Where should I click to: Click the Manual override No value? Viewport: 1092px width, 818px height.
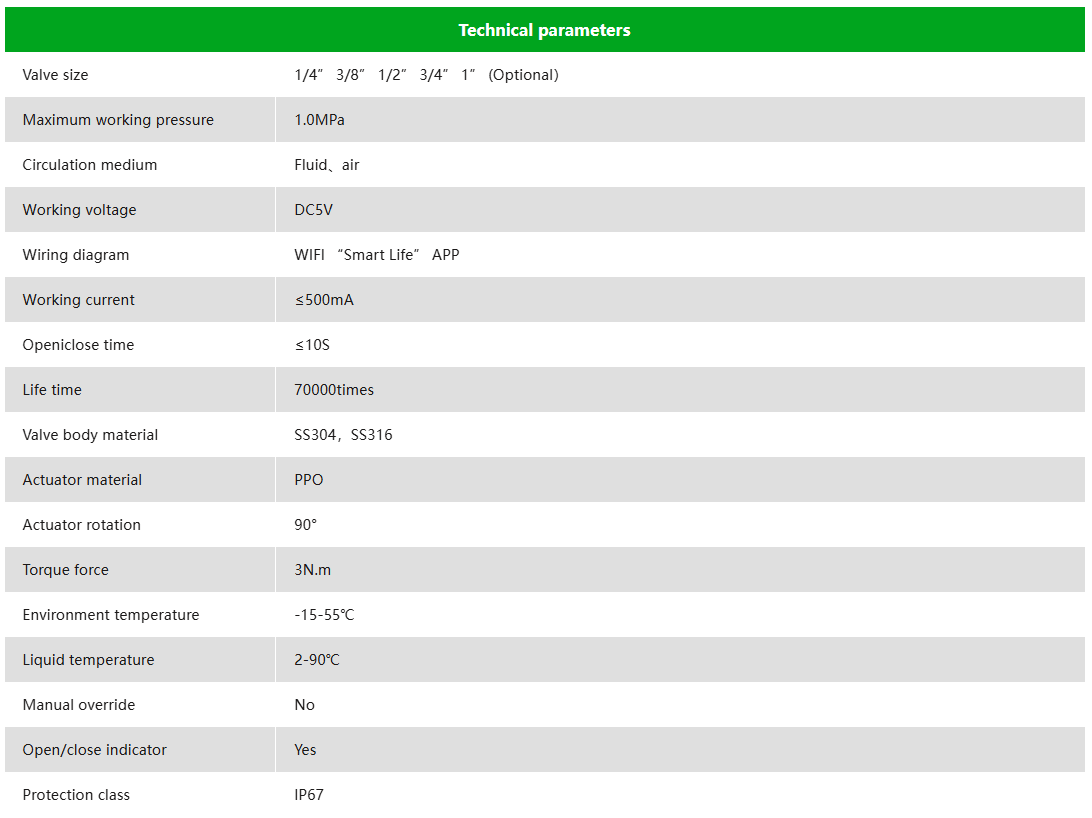tap(304, 705)
